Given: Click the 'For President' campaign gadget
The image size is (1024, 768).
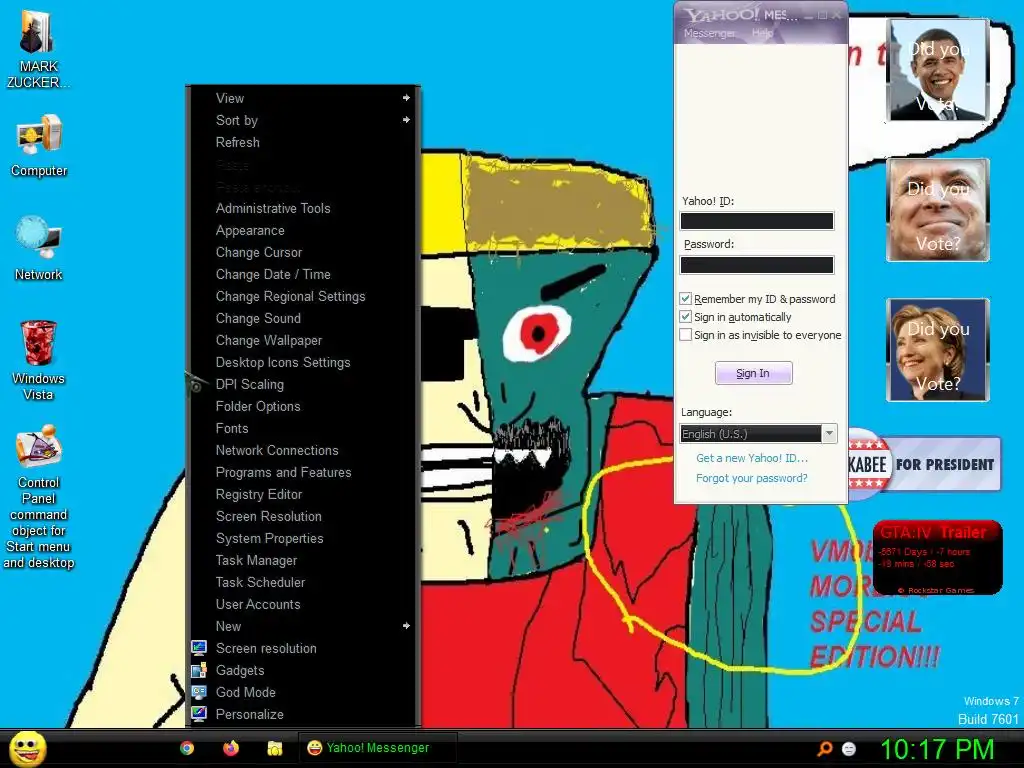Looking at the screenshot, I should point(925,464).
